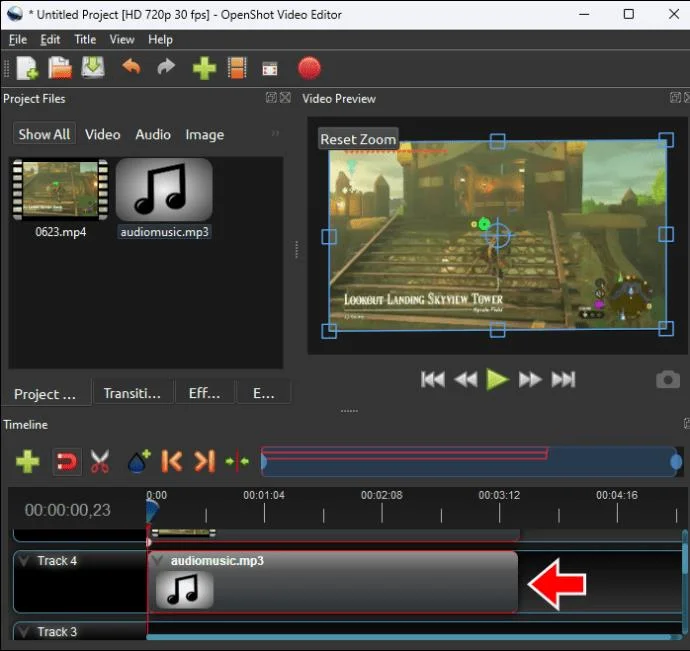Show more filters via the chevron arrows

(x=275, y=133)
